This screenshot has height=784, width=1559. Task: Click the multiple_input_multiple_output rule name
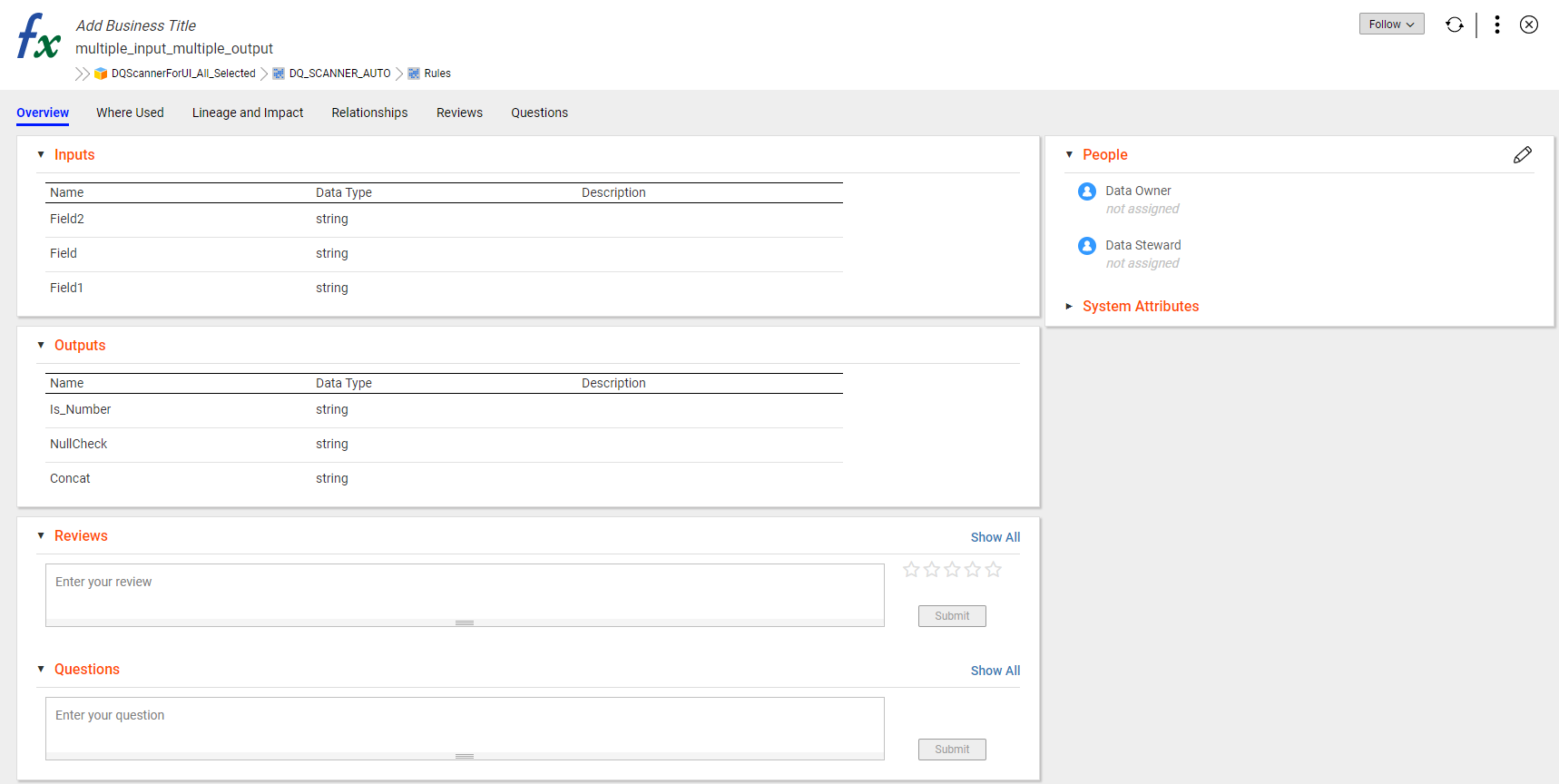tap(174, 48)
